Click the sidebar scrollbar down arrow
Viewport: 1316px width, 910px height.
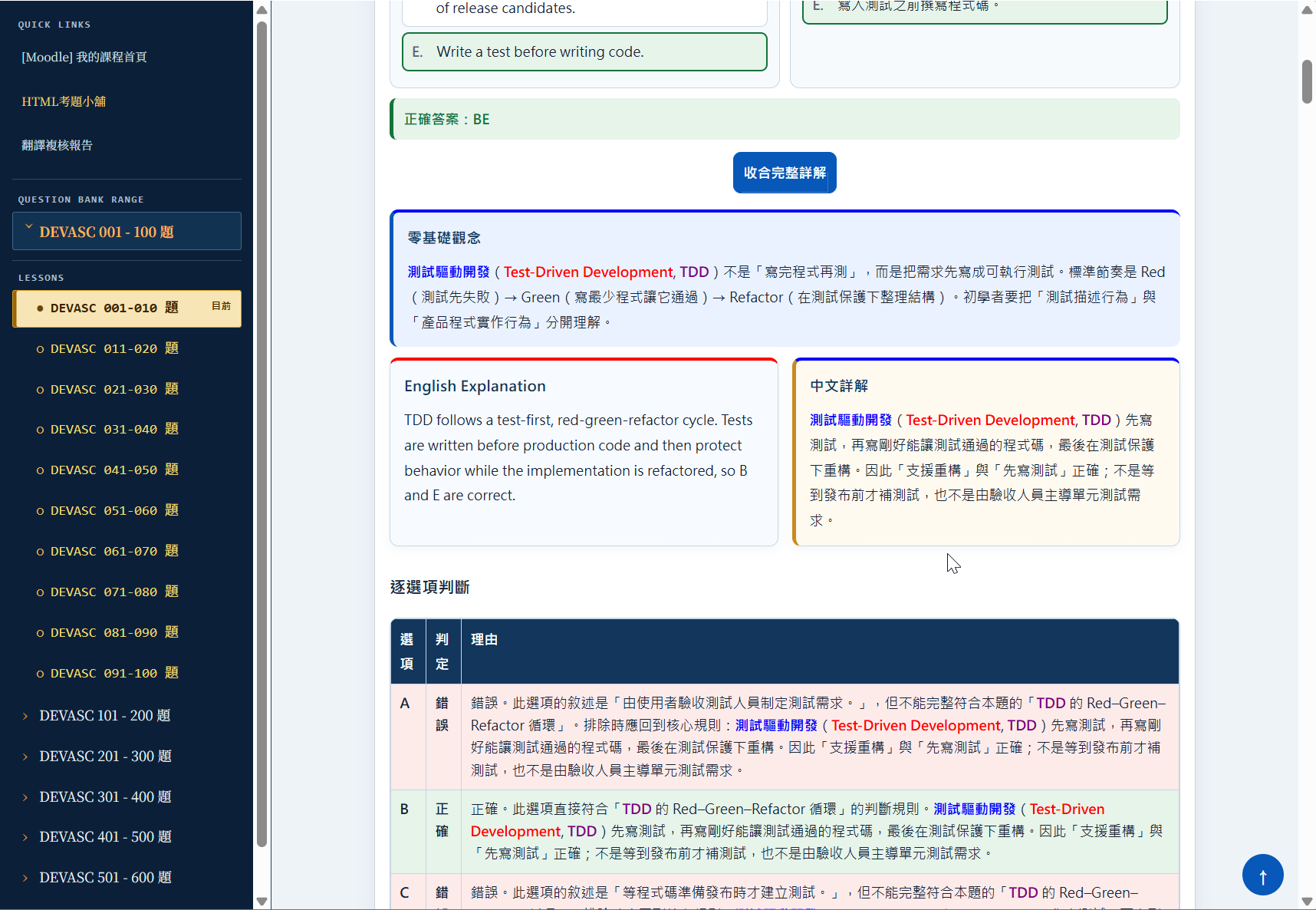(262, 901)
